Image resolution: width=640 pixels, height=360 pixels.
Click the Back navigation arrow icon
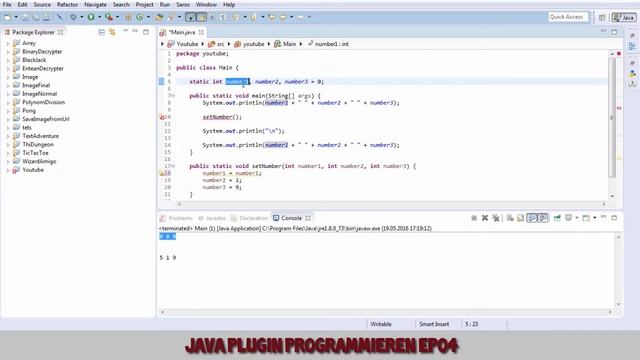[282, 17]
